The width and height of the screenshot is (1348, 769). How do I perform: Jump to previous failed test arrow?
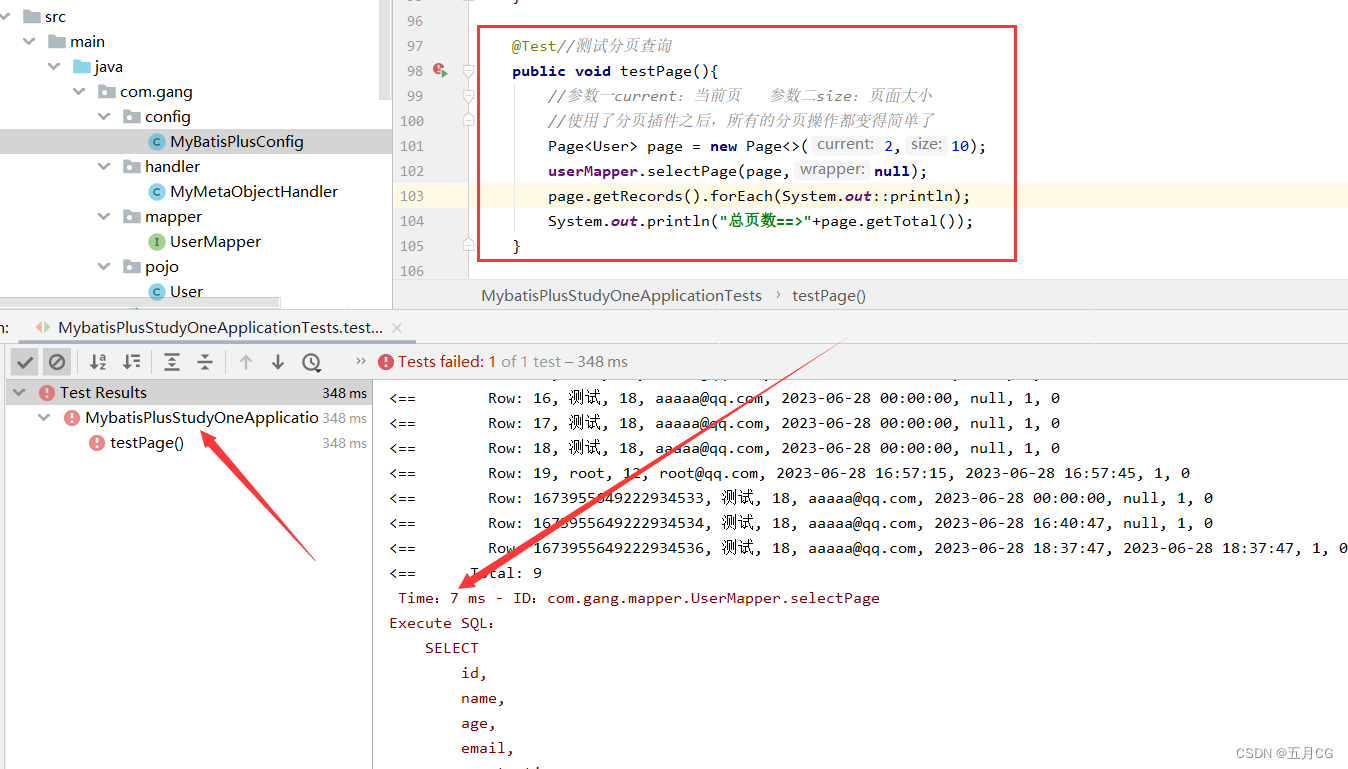pos(246,362)
